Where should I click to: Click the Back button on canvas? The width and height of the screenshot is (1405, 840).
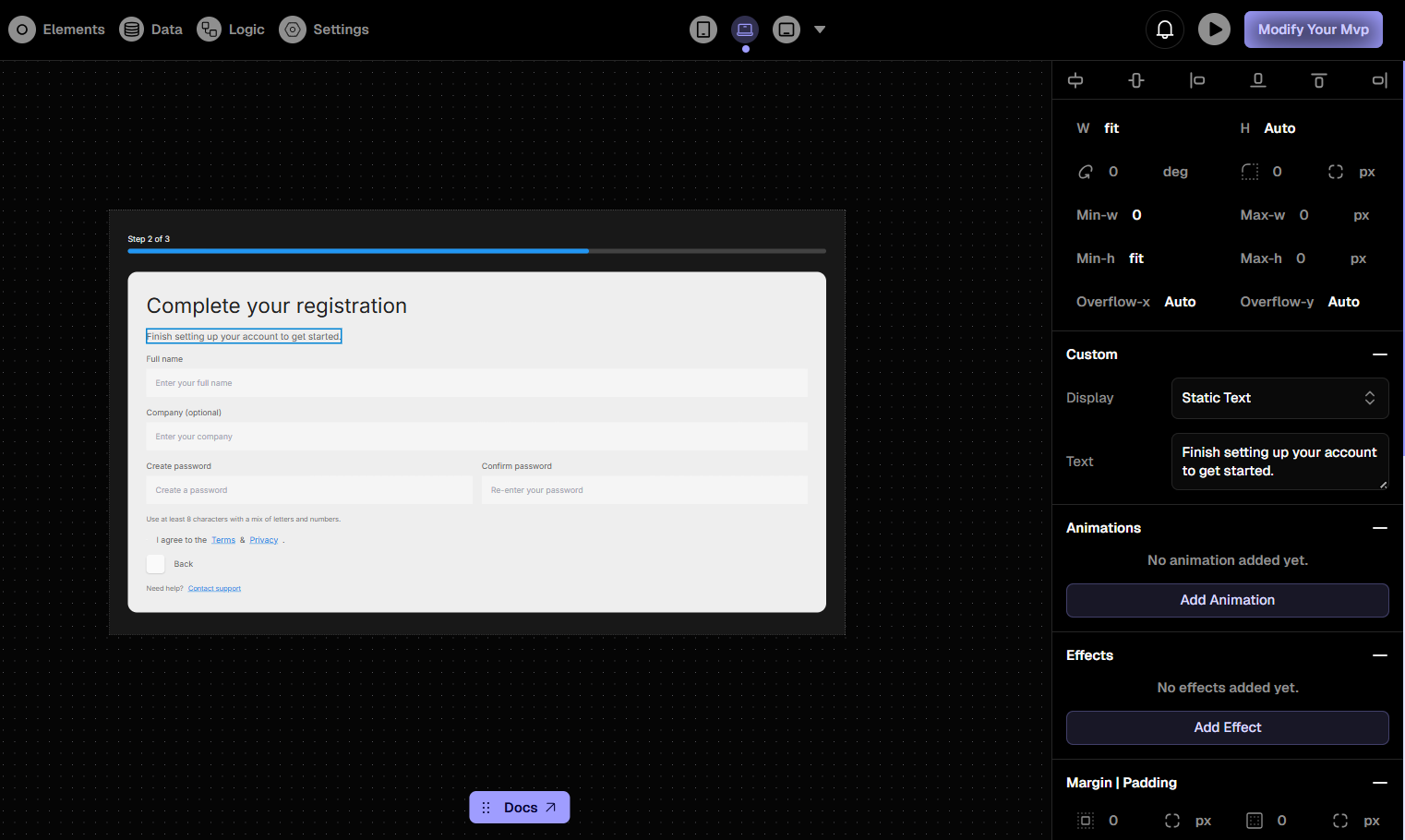(x=184, y=564)
